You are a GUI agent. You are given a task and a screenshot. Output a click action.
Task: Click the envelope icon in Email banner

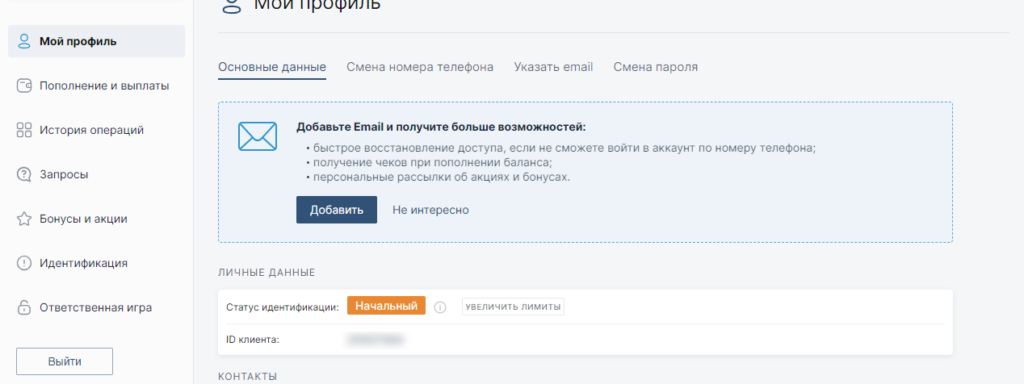tap(257, 136)
